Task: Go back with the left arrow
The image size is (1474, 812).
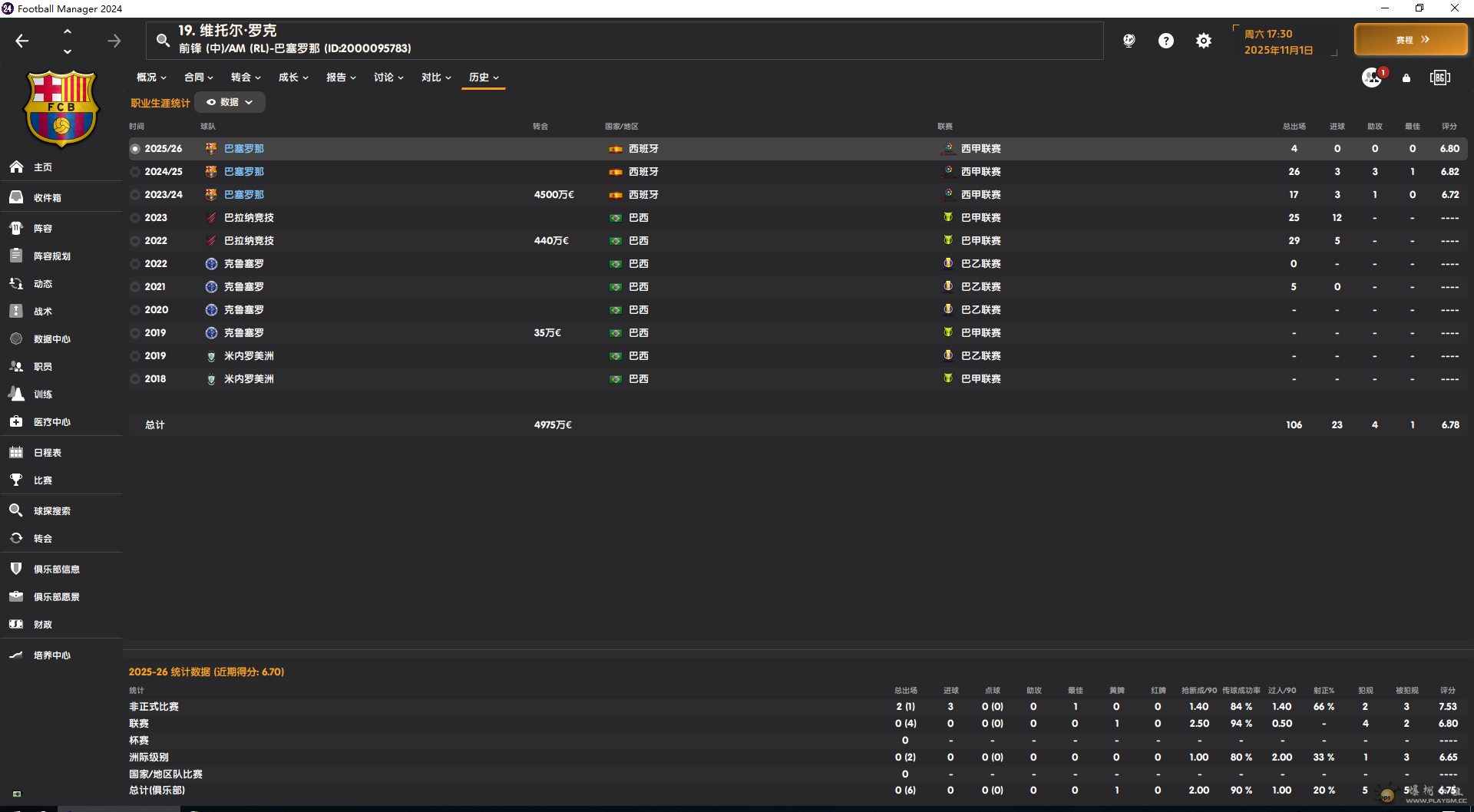Action: pos(22,41)
